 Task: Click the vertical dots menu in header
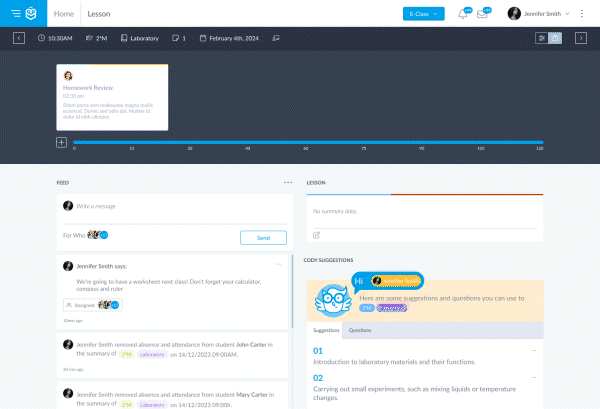click(581, 14)
